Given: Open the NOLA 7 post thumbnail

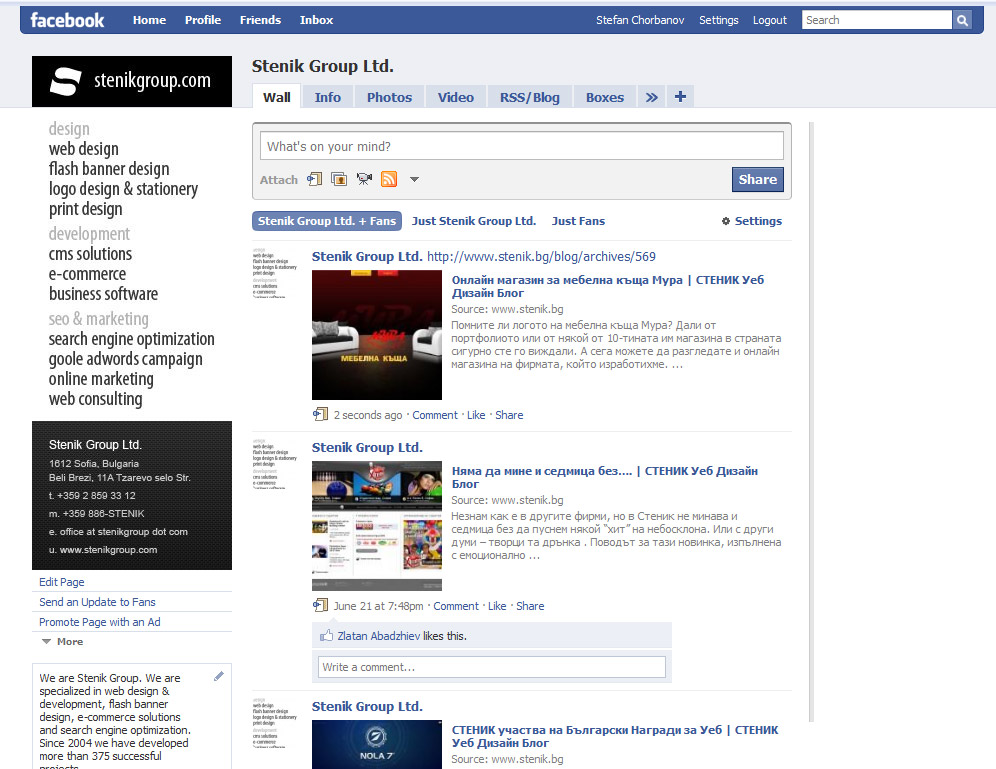Looking at the screenshot, I should tap(377, 744).
